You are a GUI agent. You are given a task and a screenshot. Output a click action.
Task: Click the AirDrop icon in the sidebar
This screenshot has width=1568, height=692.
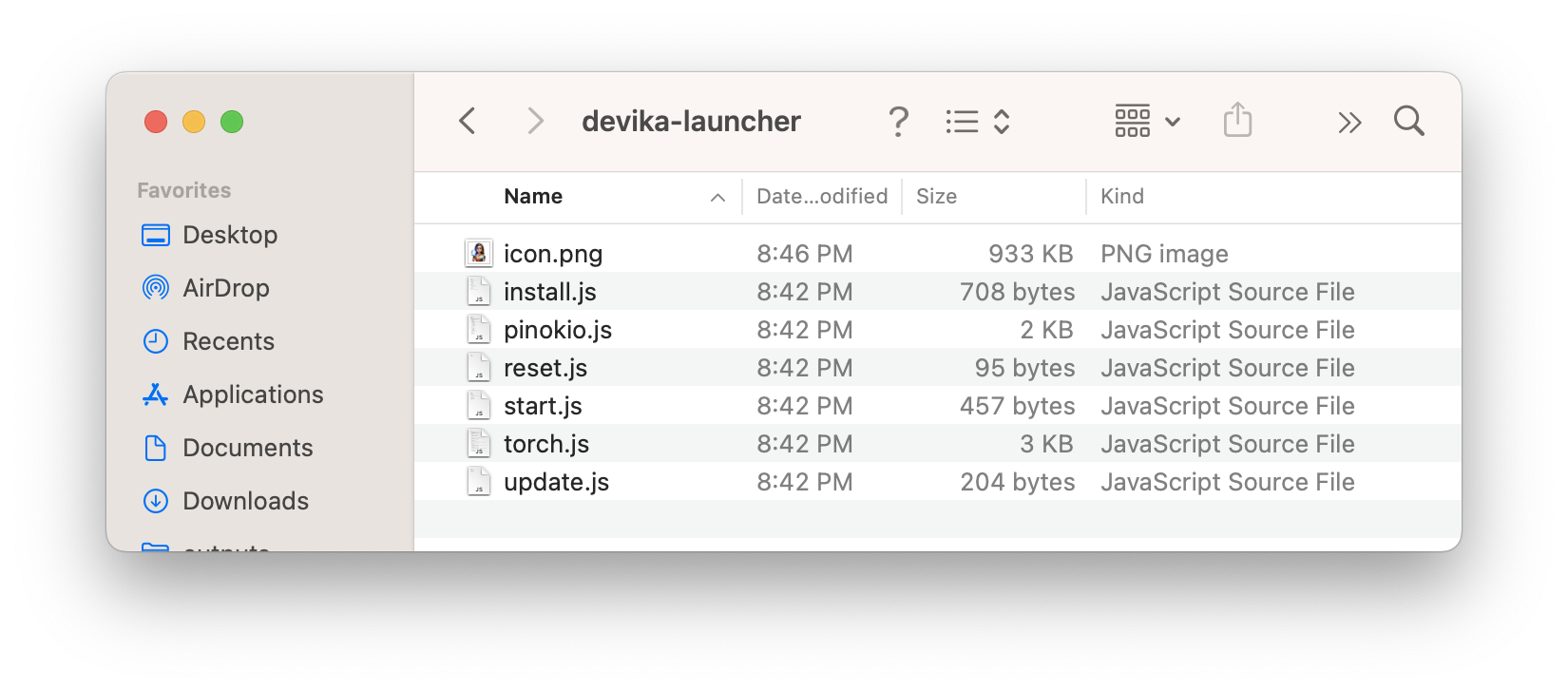[155, 288]
